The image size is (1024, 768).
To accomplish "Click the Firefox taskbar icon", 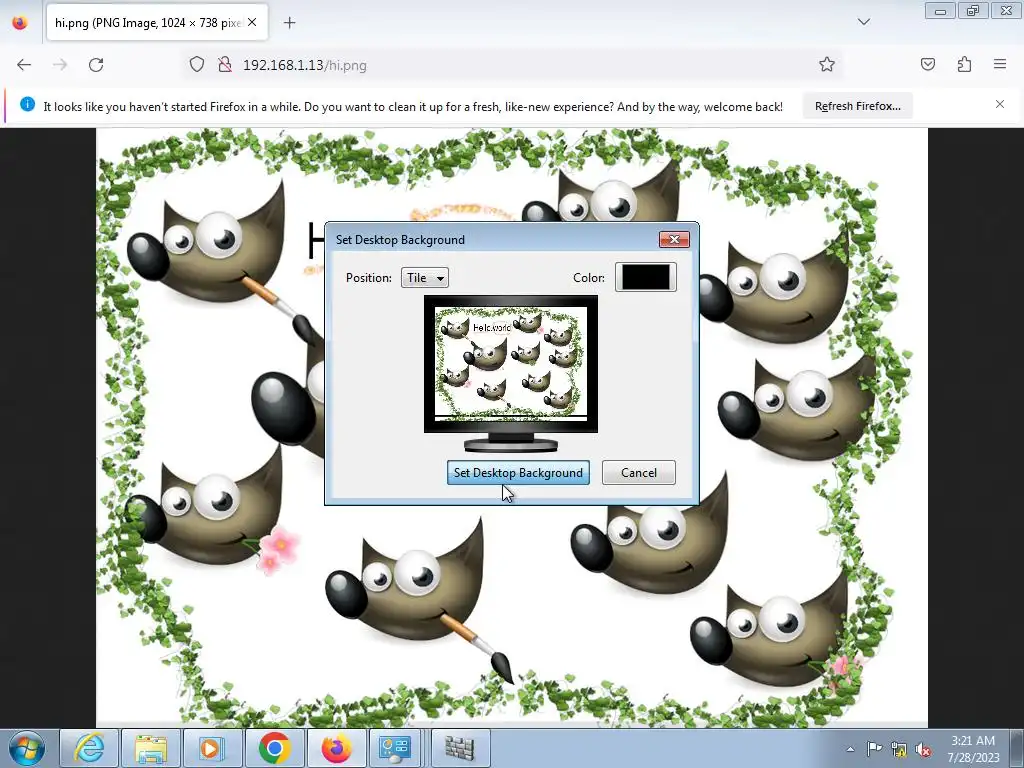I will coord(336,748).
